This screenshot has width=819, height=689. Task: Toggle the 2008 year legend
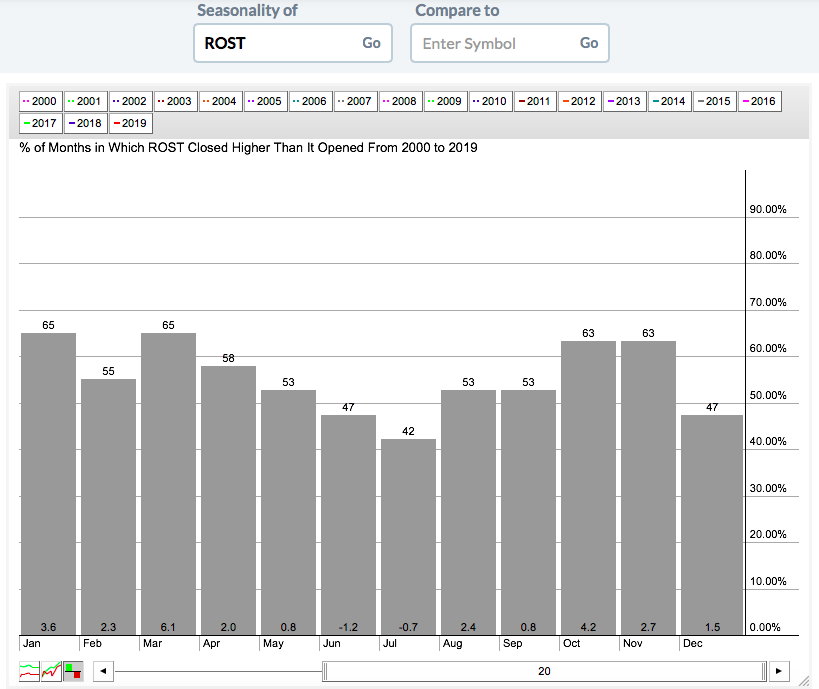click(x=400, y=101)
